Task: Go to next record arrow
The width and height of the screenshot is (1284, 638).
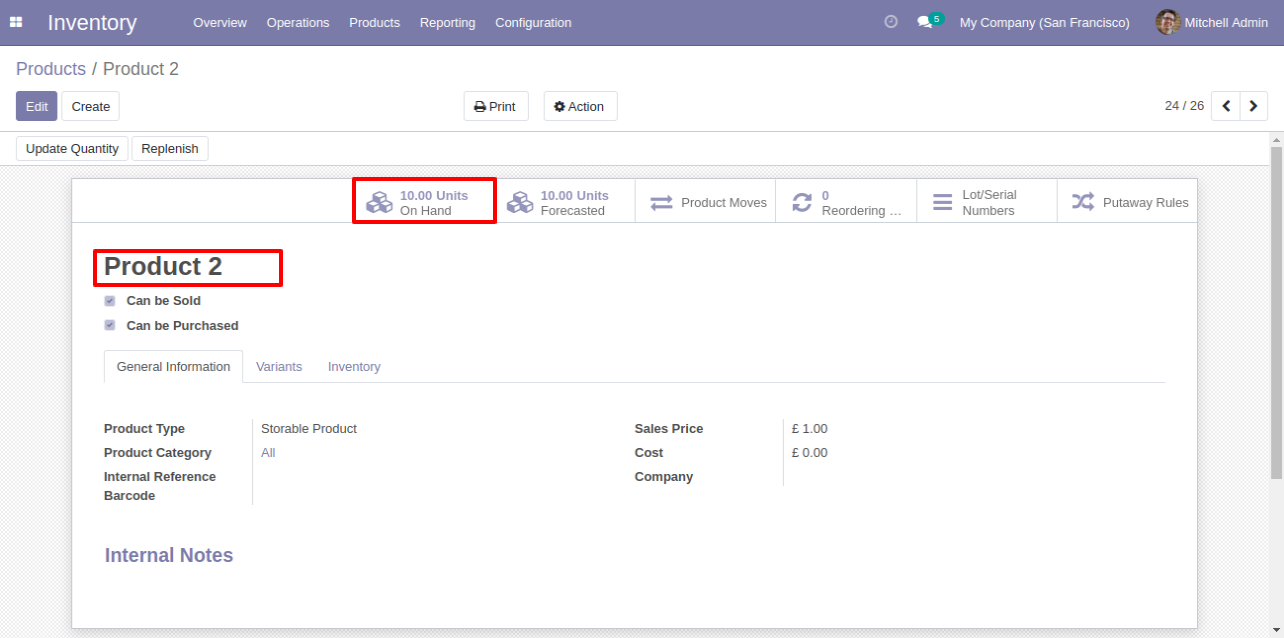Action: (x=1254, y=106)
